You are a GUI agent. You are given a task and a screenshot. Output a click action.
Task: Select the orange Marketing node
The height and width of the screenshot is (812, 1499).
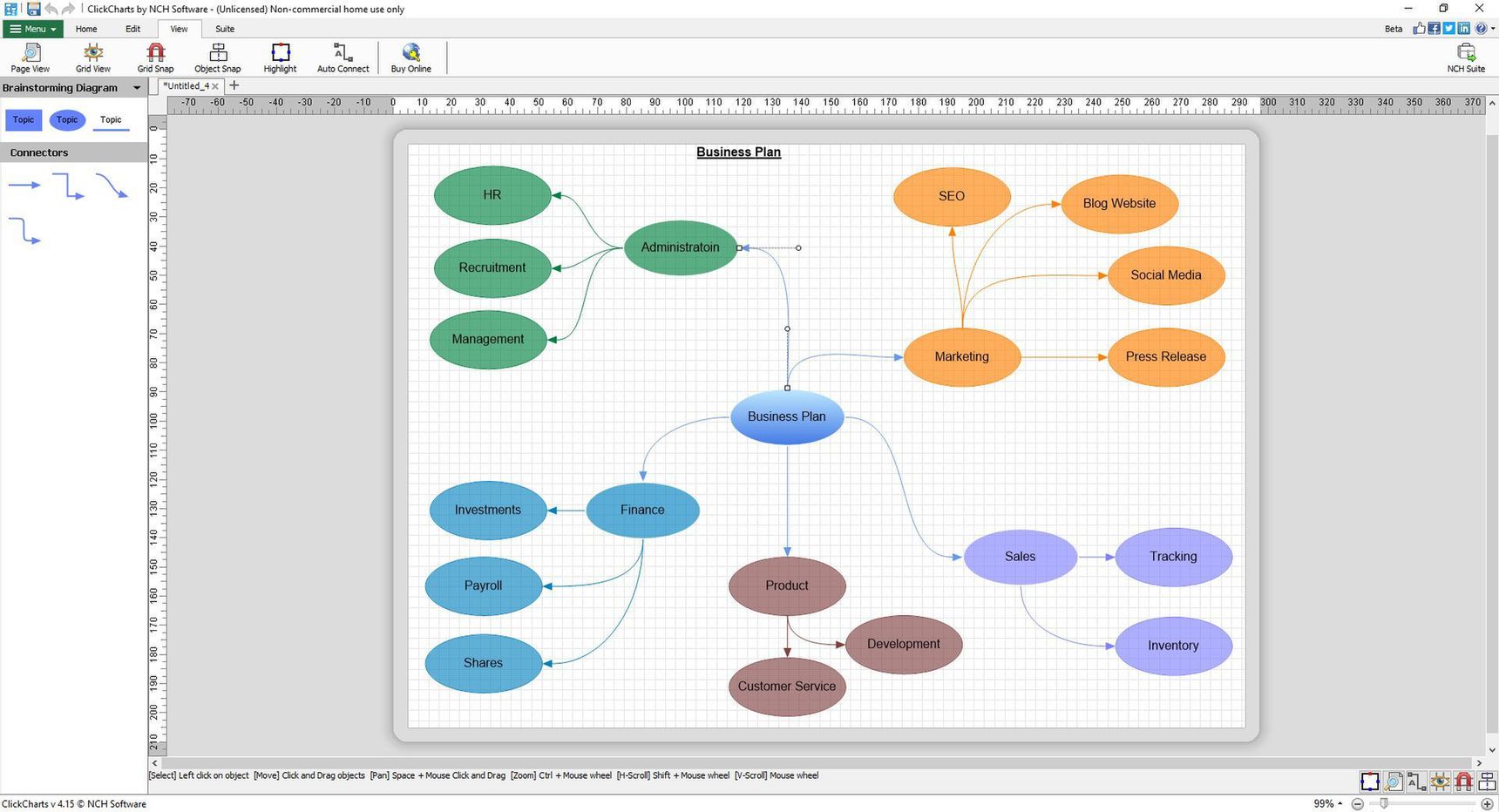[961, 356]
